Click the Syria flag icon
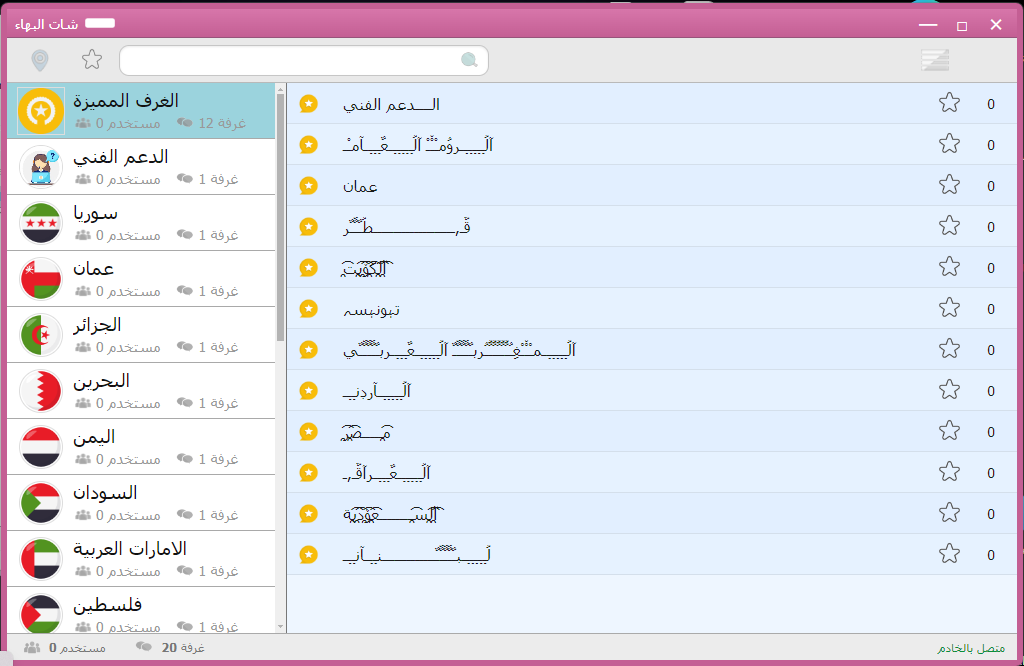The image size is (1024, 666). [x=41, y=223]
